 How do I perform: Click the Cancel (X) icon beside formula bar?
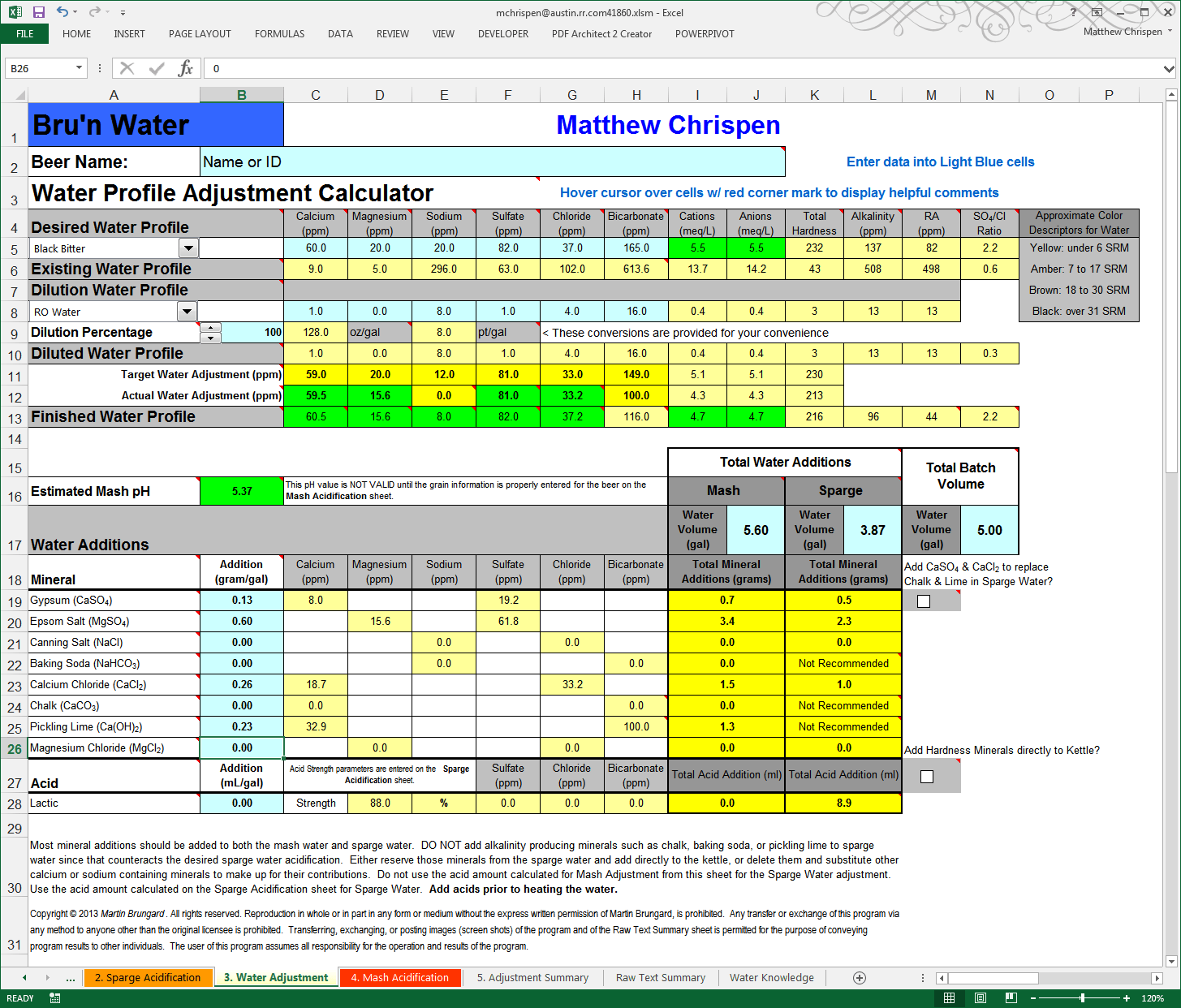tap(127, 68)
